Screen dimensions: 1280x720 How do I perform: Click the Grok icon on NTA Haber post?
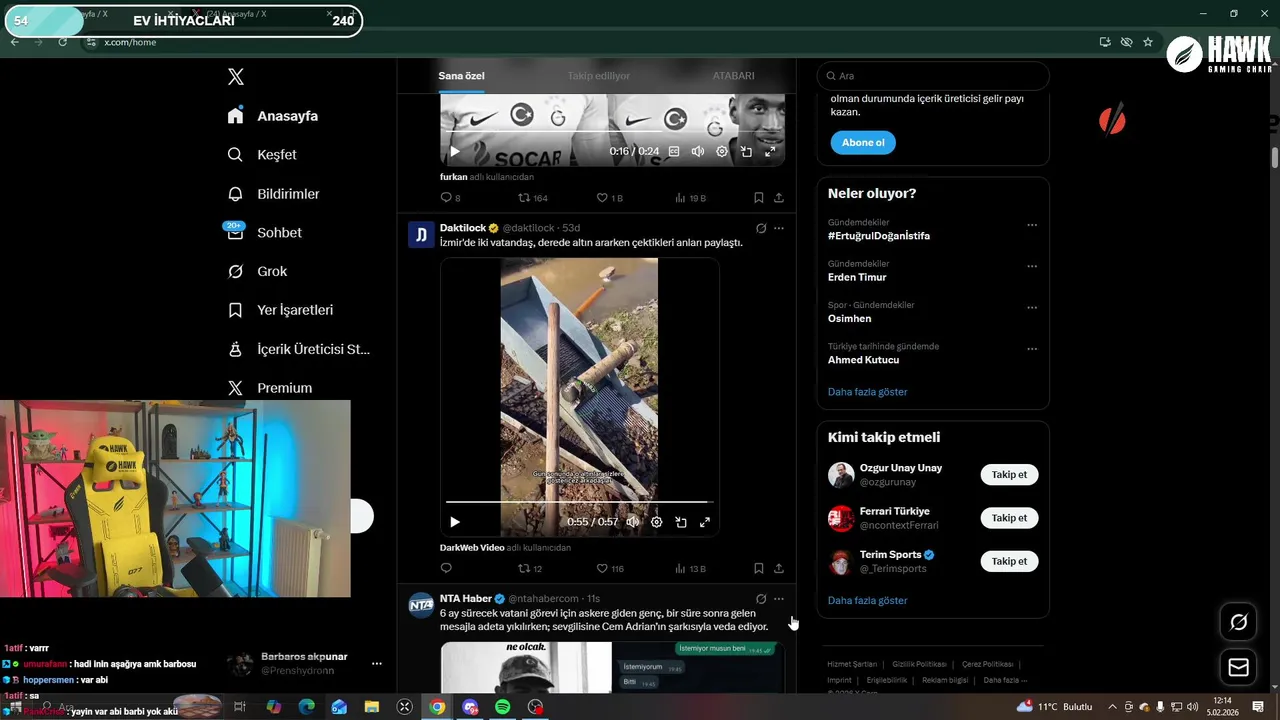click(x=761, y=599)
